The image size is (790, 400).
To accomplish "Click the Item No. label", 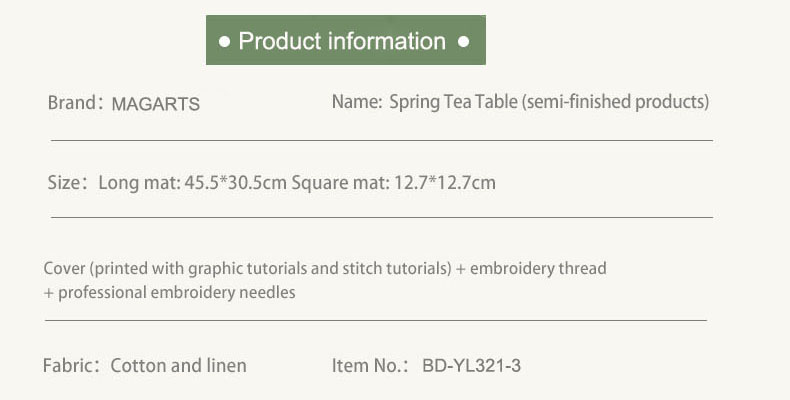I will pos(370,366).
